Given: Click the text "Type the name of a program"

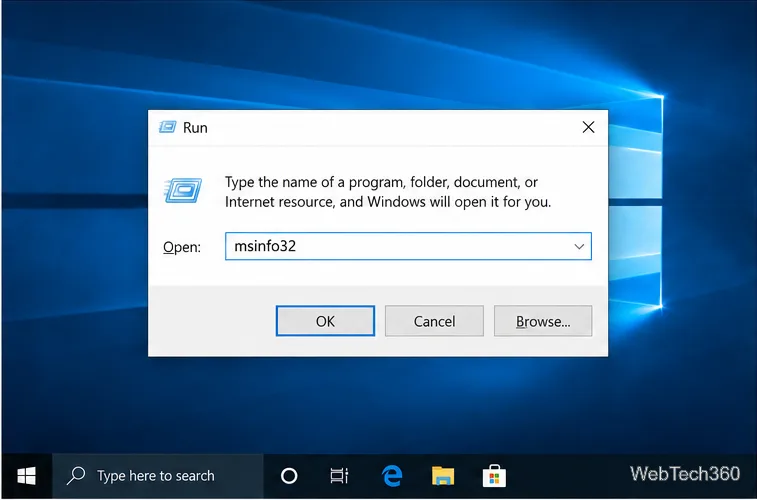Looking at the screenshot, I should click(314, 182).
